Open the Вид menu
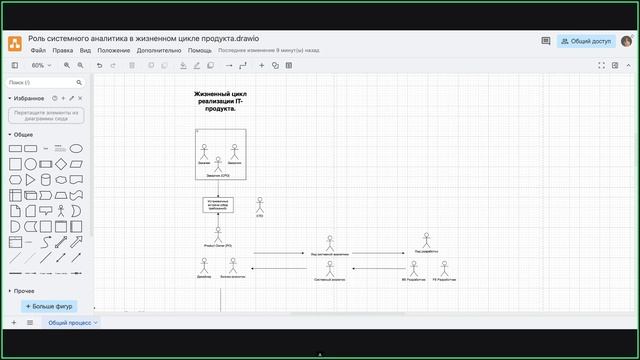 pyautogui.click(x=85, y=51)
